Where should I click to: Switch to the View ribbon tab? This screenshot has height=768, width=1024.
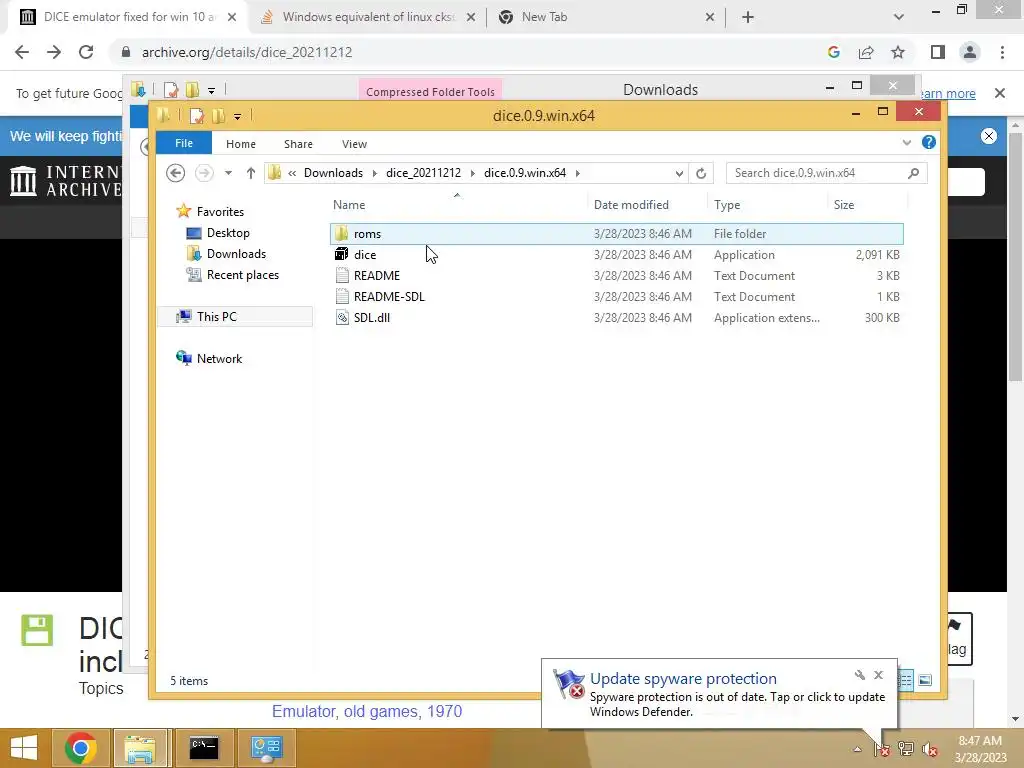(x=354, y=144)
